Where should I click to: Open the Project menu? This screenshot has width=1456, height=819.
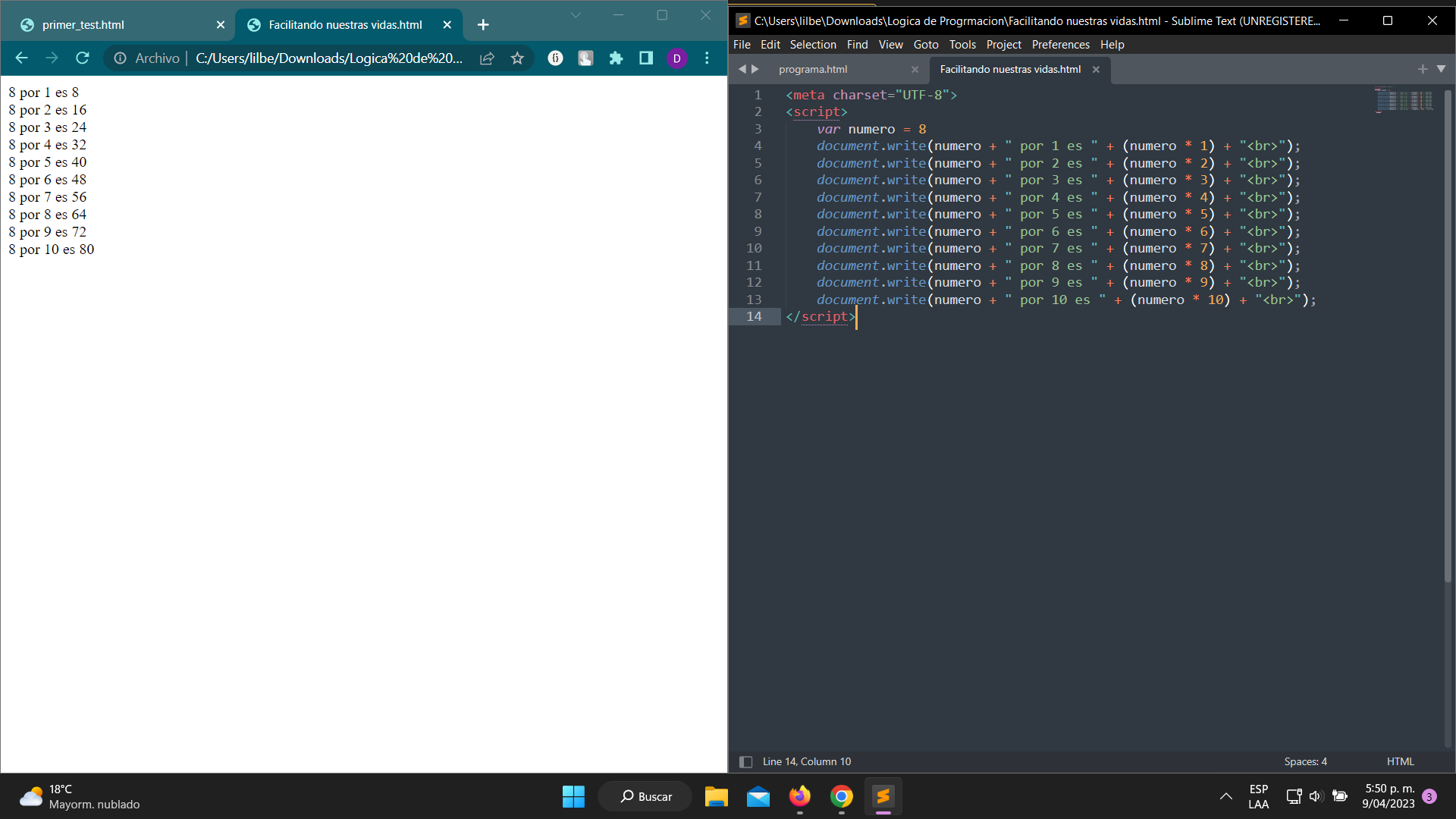point(1003,45)
